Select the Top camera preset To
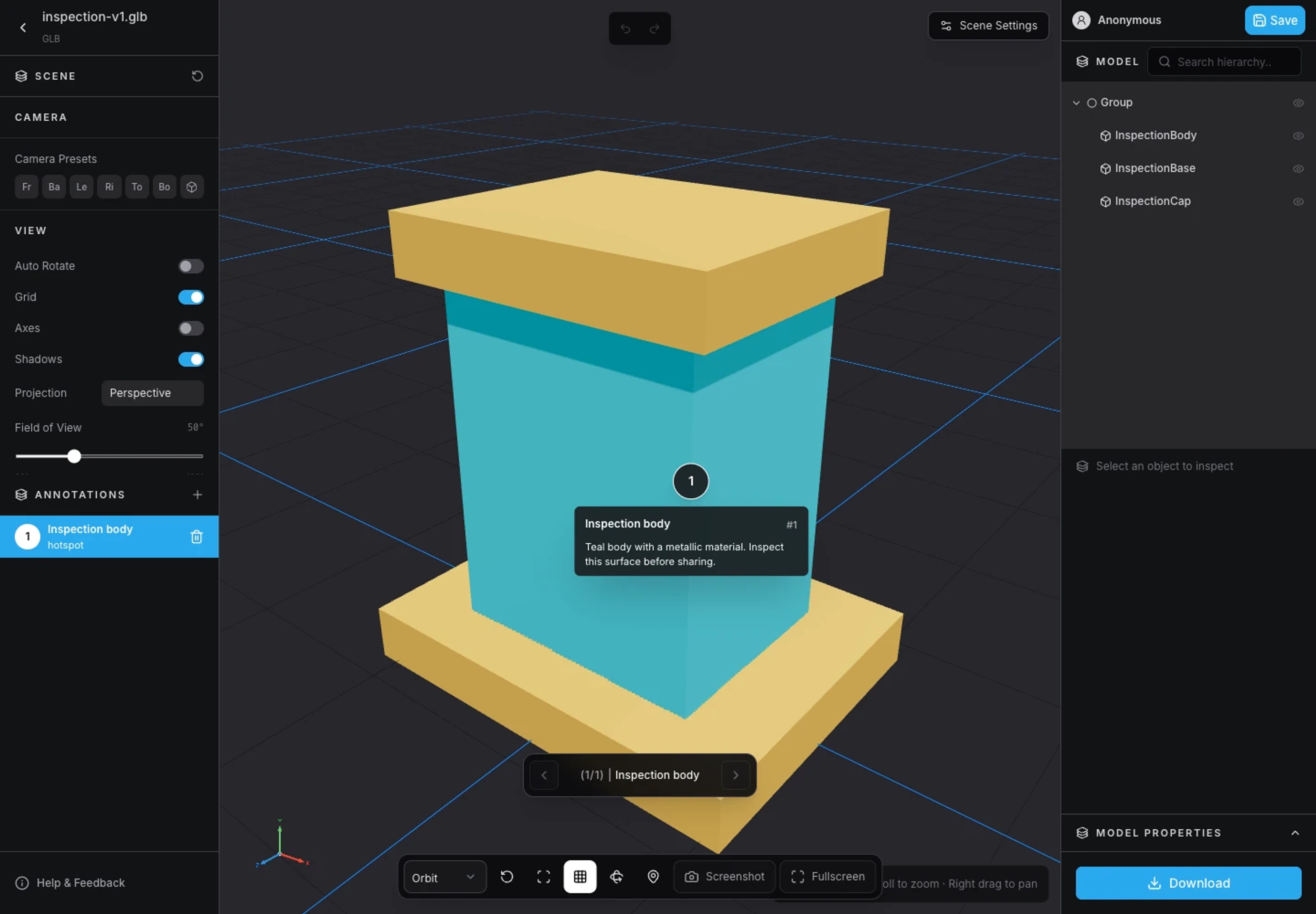Viewport: 1316px width, 914px height. pos(137,187)
